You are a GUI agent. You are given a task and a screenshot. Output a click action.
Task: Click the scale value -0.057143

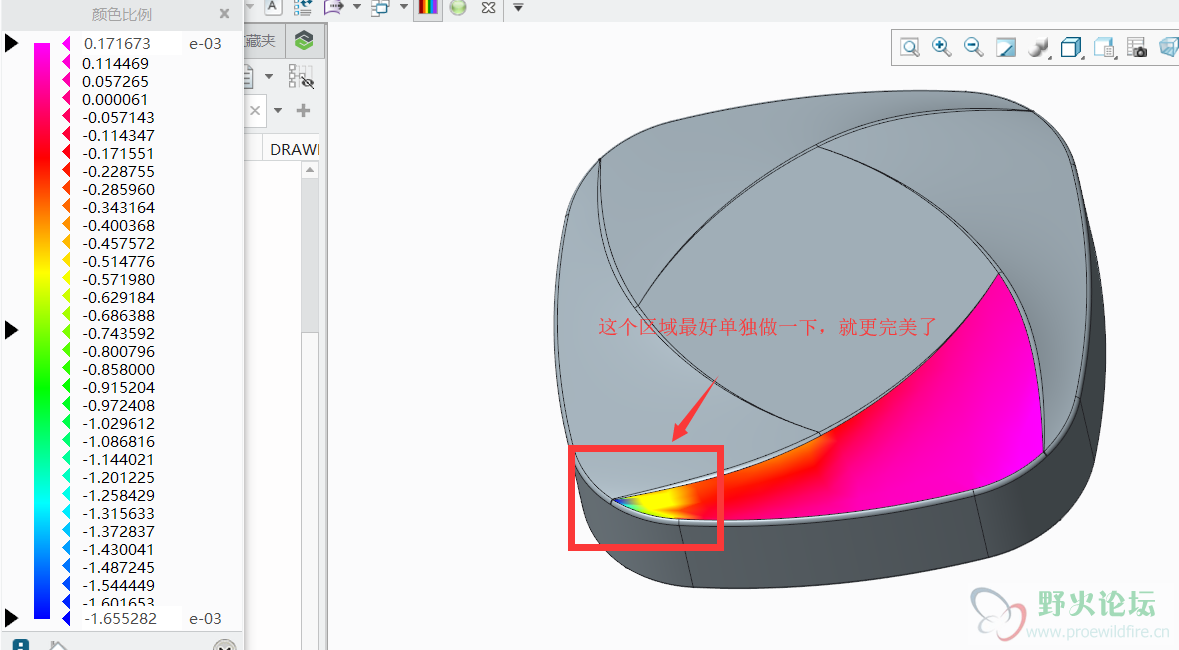pos(118,117)
